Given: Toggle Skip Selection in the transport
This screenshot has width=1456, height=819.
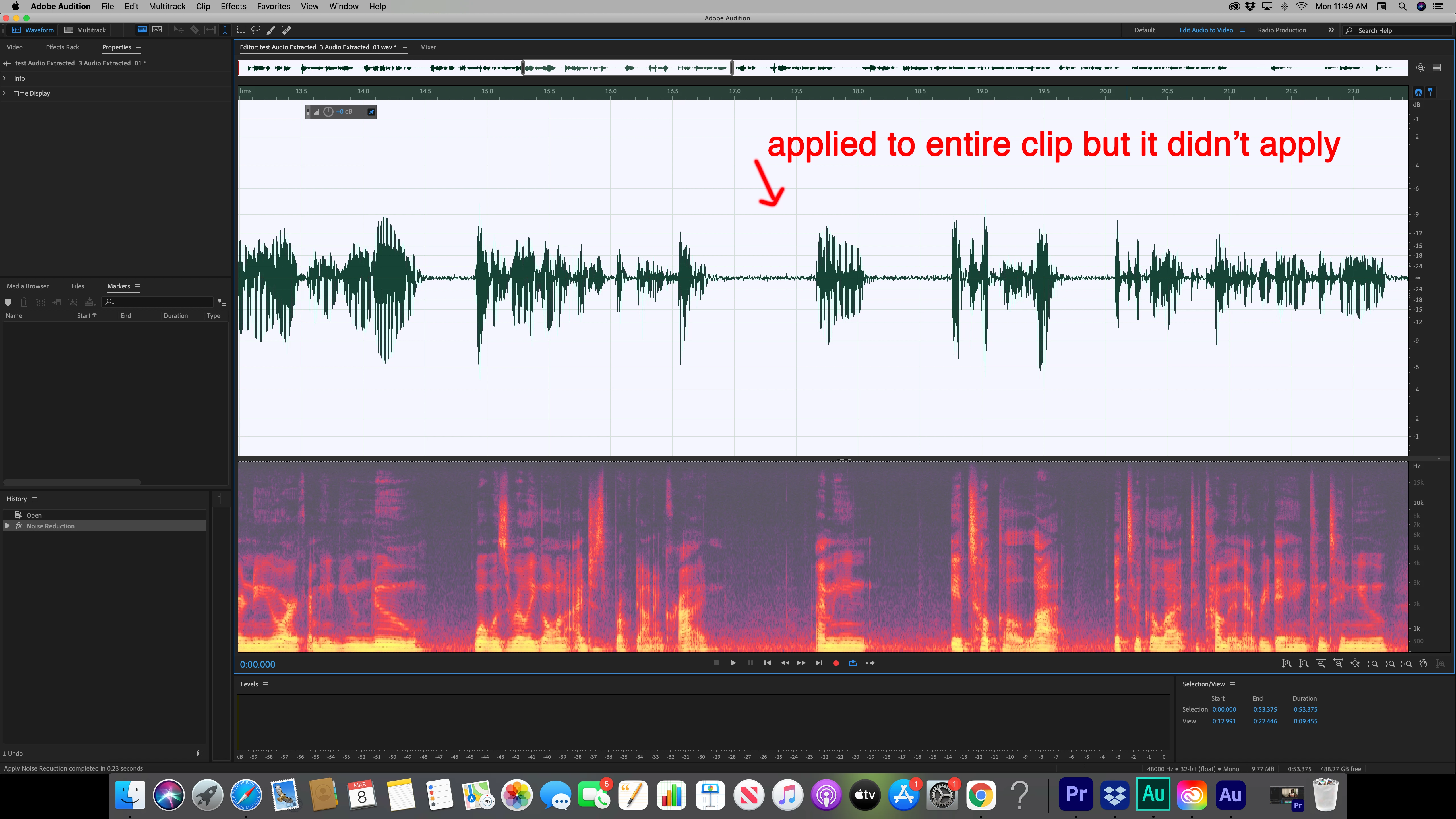Looking at the screenshot, I should (x=870, y=663).
